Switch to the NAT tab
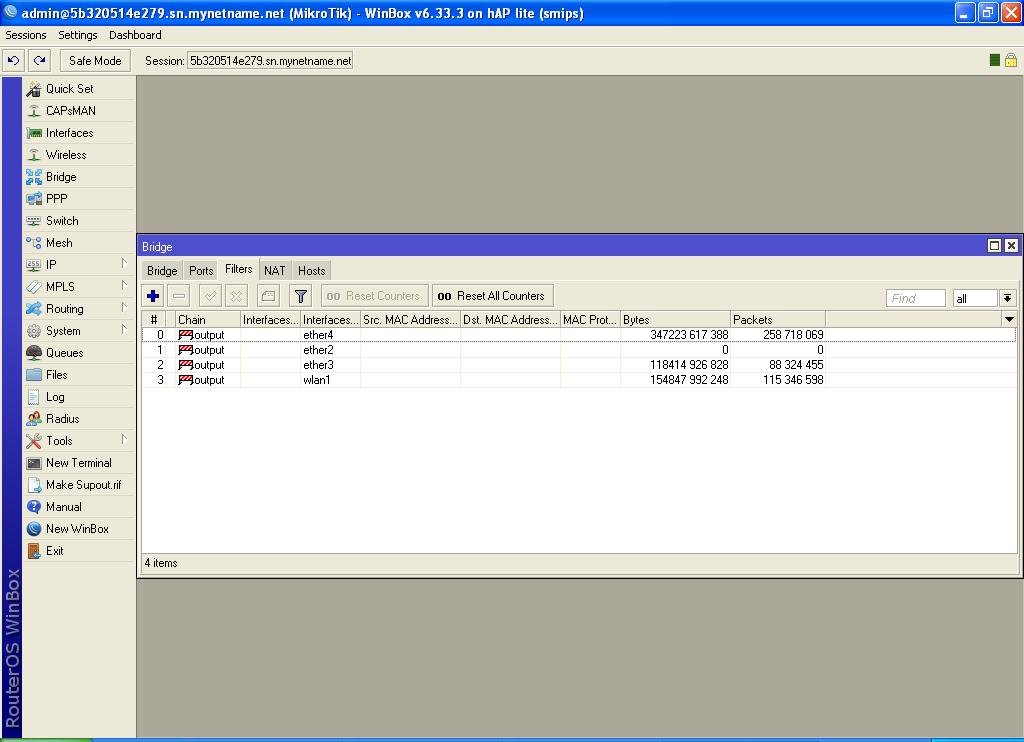 point(274,271)
